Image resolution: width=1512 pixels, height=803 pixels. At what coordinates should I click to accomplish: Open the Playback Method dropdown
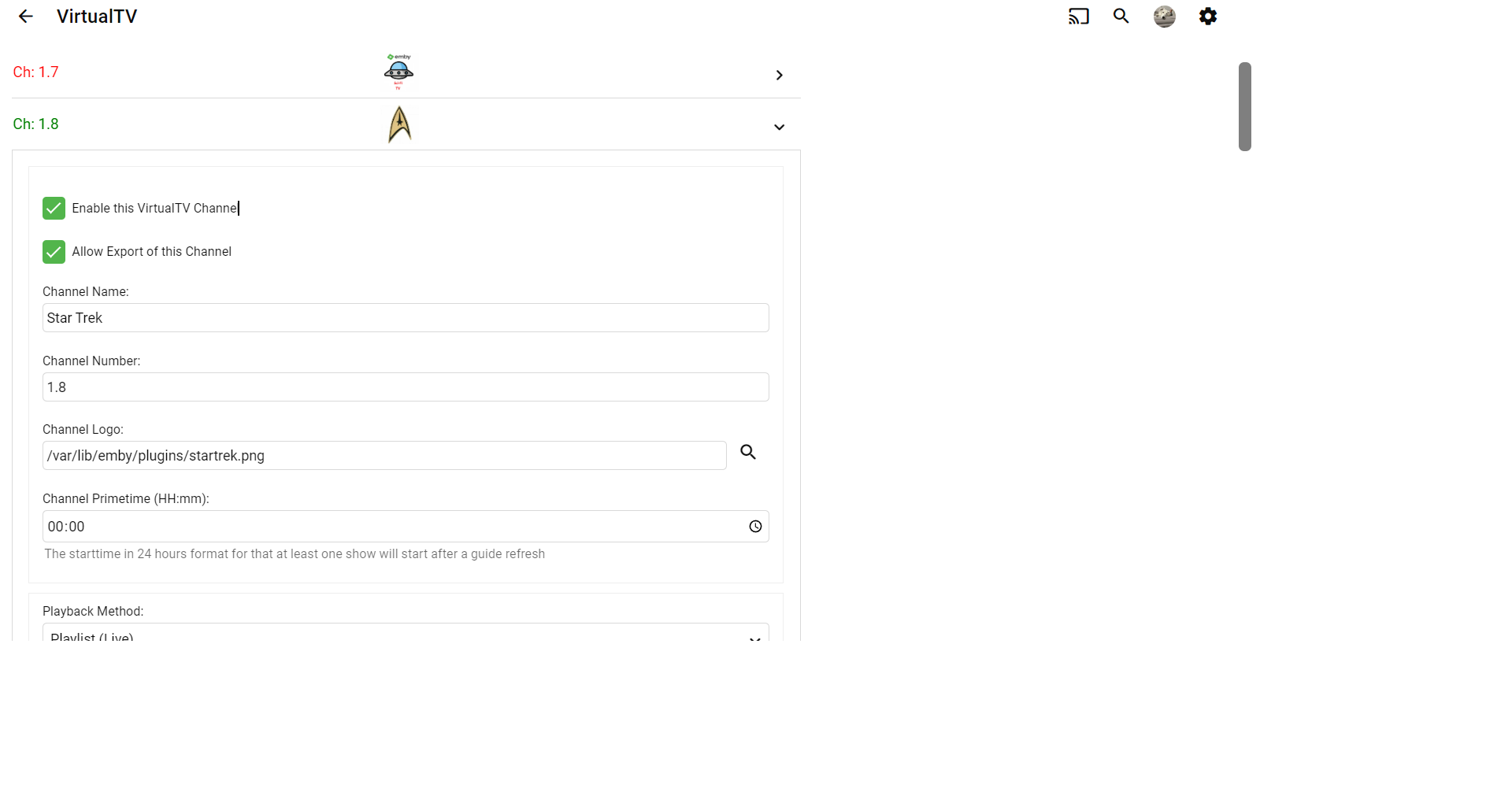(x=406, y=633)
